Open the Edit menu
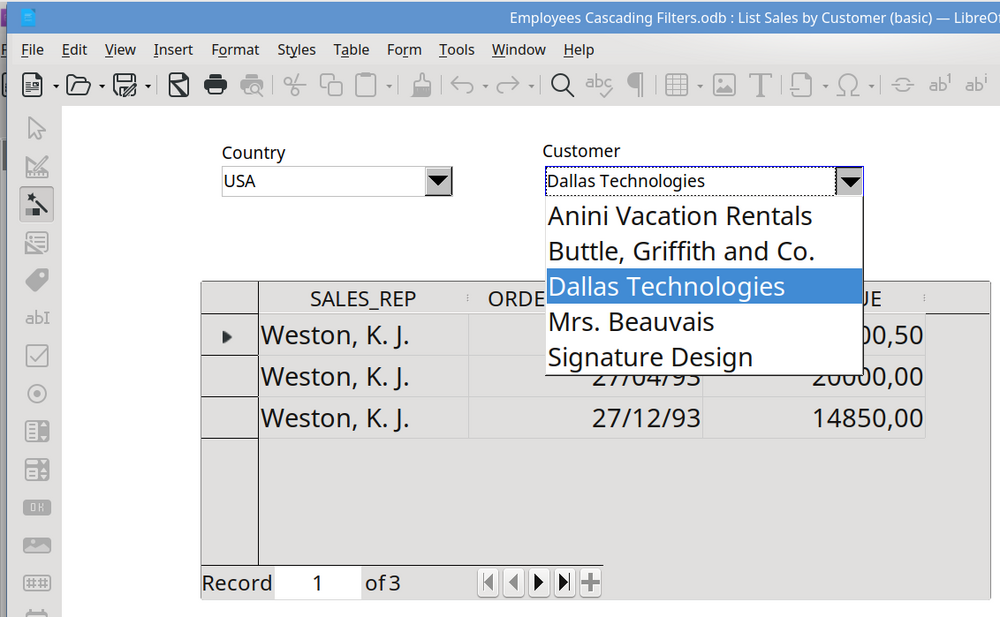 [74, 50]
